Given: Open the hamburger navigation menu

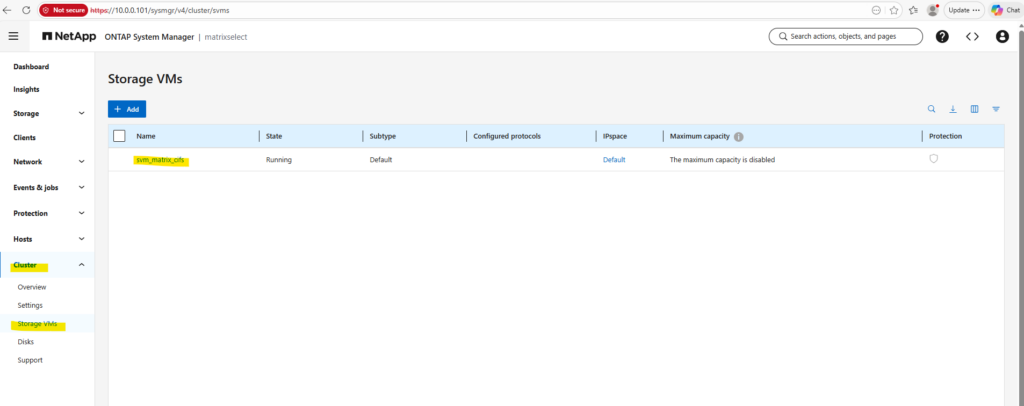Looking at the screenshot, I should click(x=13, y=36).
